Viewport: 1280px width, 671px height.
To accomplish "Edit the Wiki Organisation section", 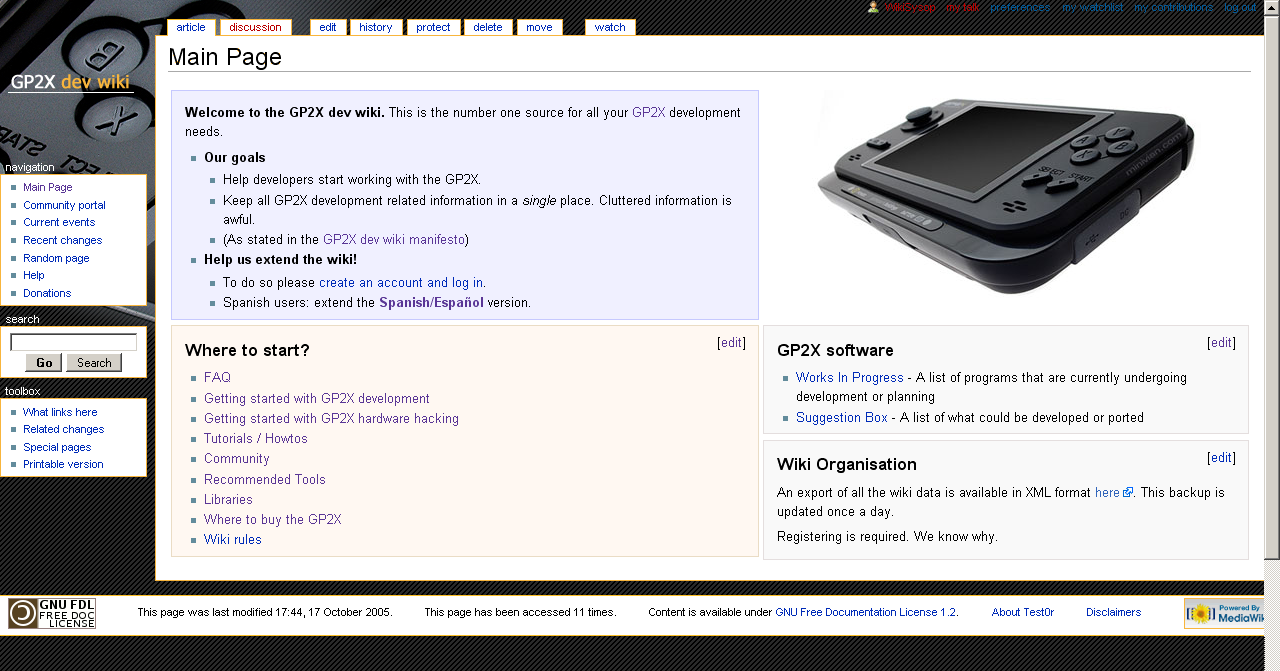I will 1221,458.
